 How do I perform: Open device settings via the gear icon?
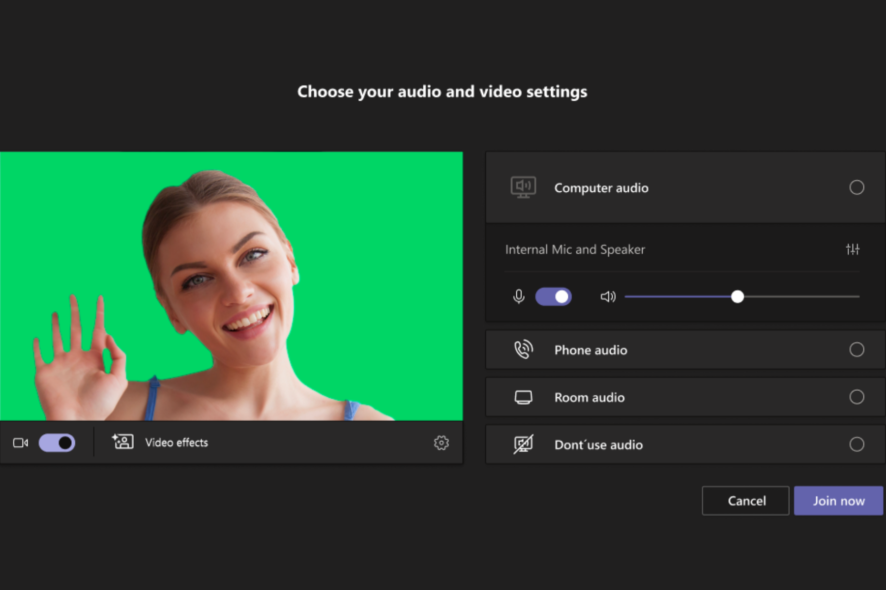coord(441,442)
